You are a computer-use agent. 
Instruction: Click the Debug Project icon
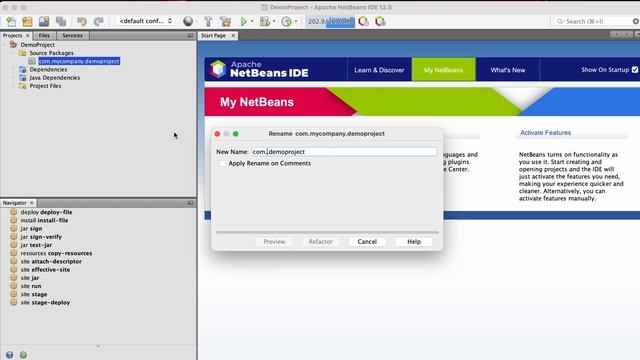click(x=265, y=21)
